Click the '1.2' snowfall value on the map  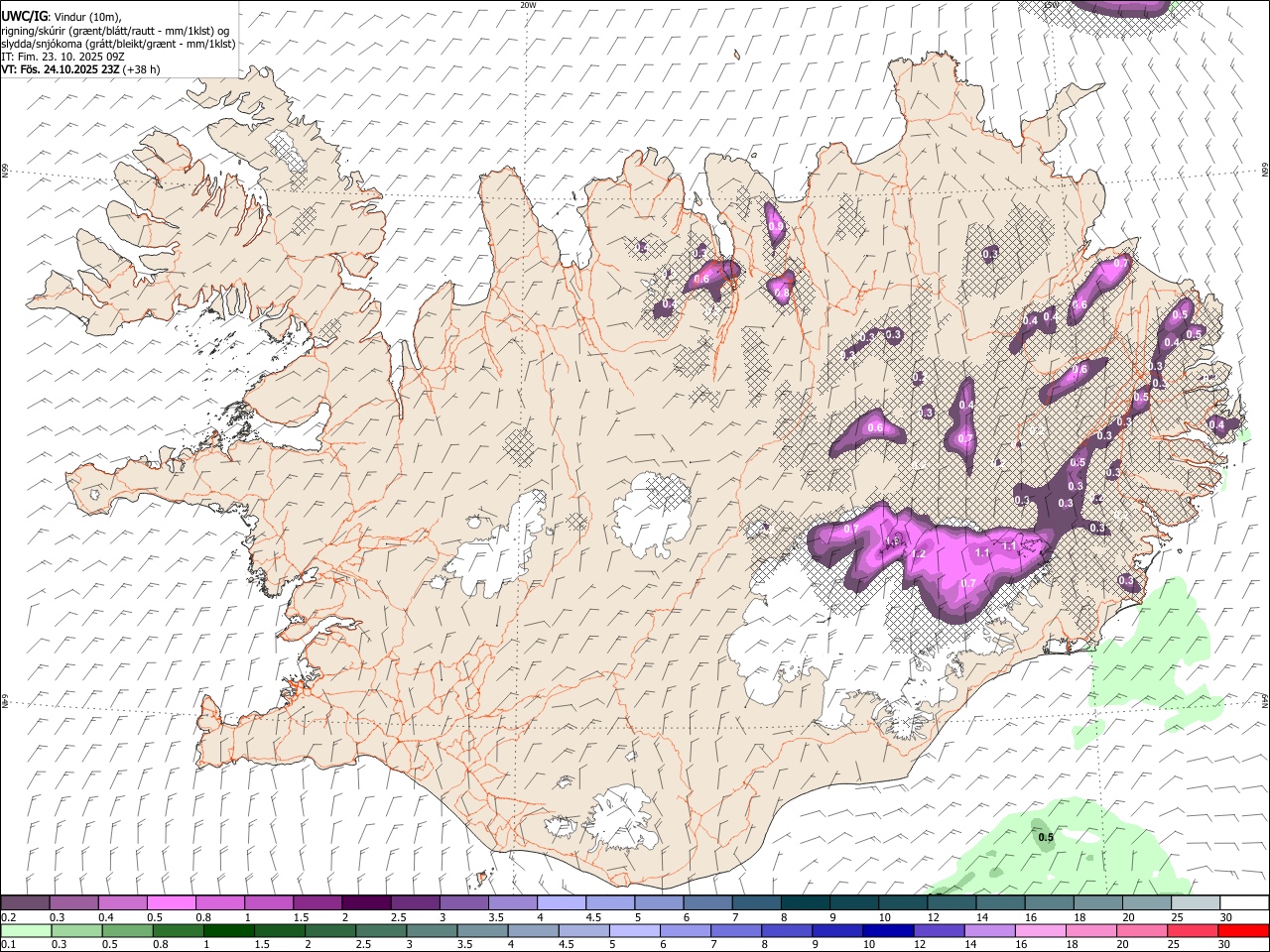(x=919, y=554)
